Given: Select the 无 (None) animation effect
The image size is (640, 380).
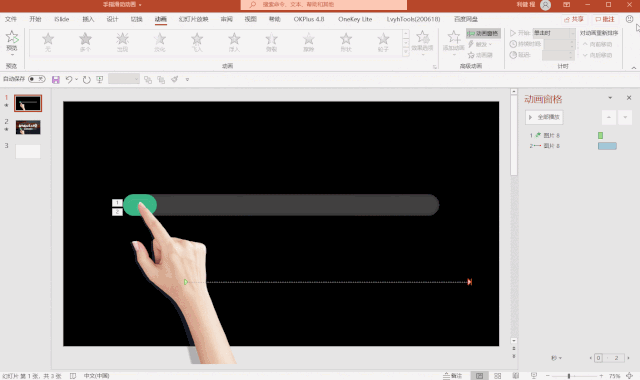Looking at the screenshot, I should pyautogui.click(x=48, y=42).
